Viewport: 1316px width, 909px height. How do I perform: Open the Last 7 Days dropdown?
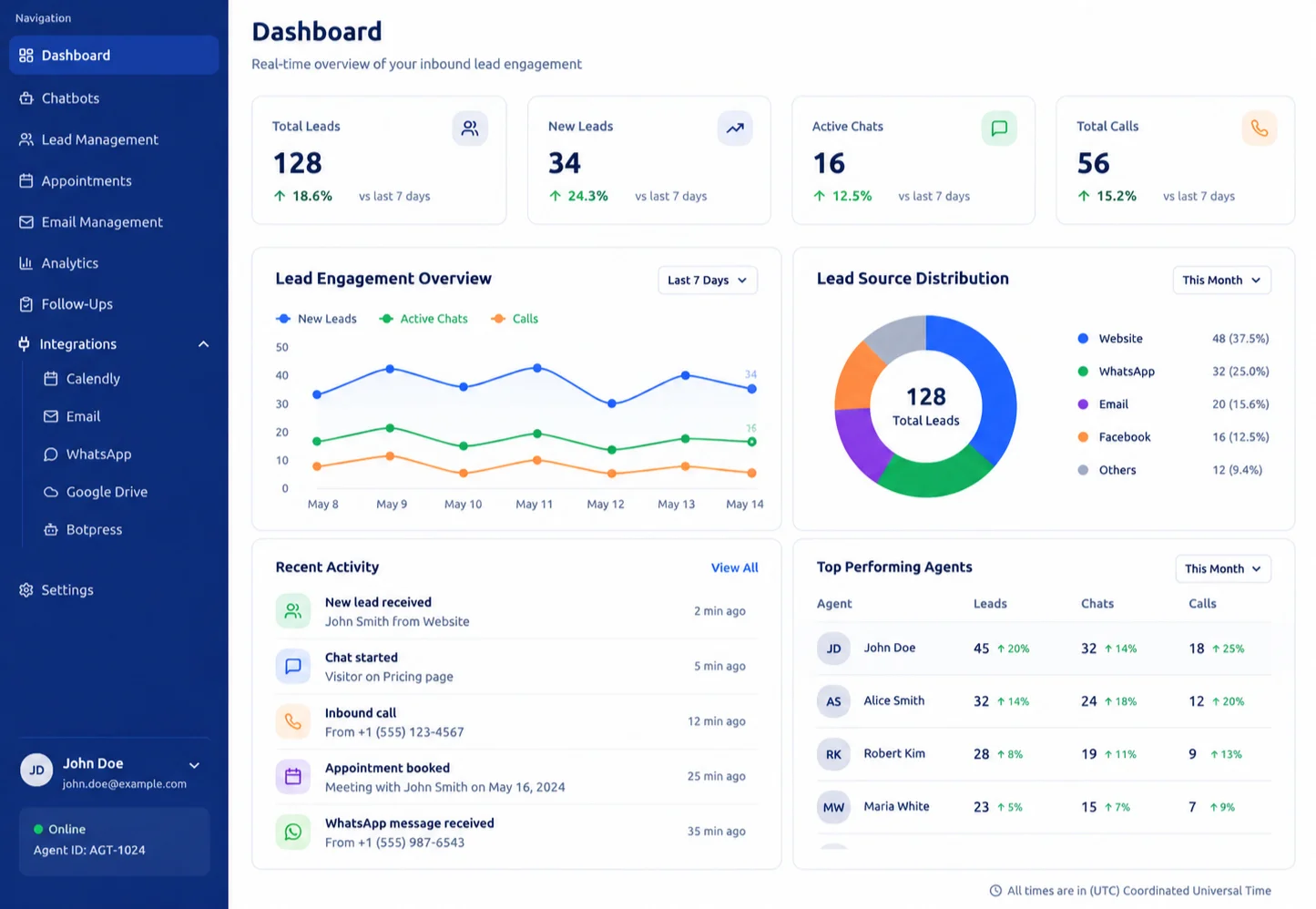[708, 281]
